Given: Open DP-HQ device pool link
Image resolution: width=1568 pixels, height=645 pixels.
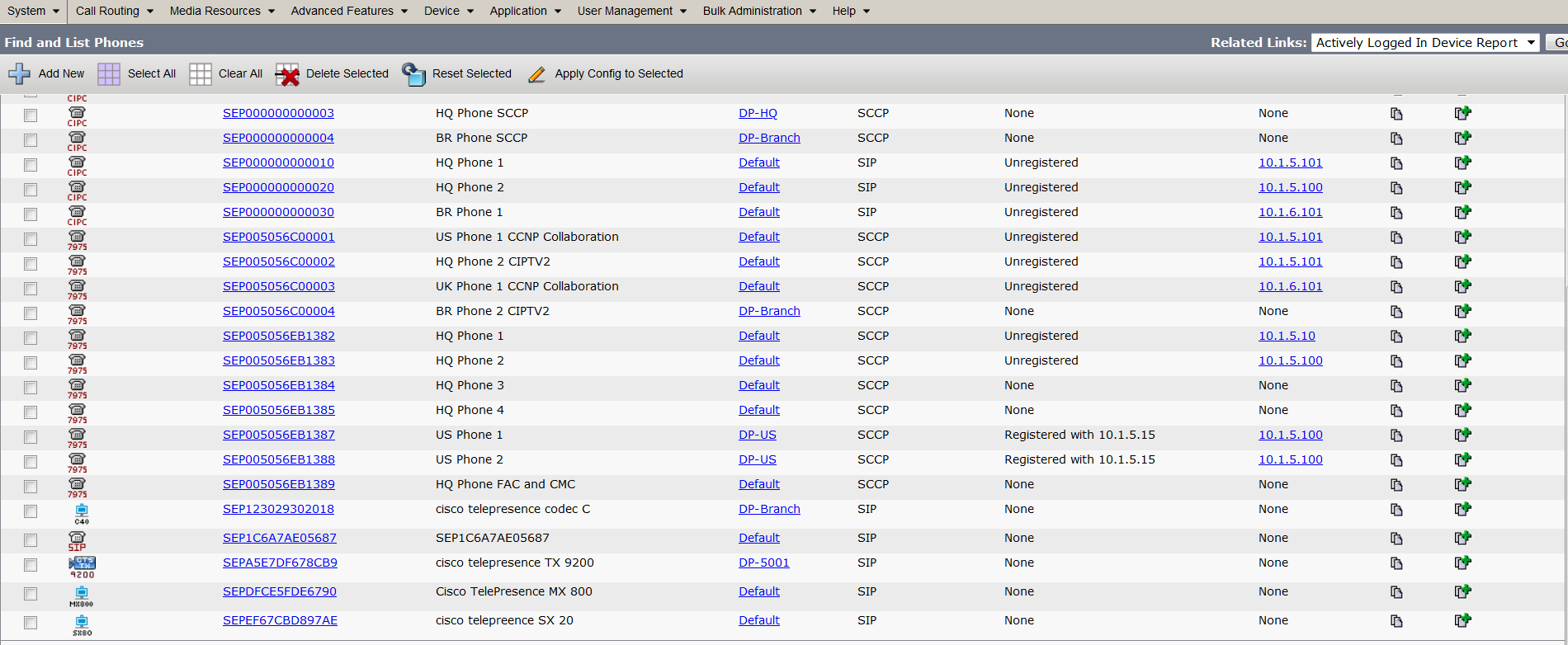Looking at the screenshot, I should click(758, 113).
